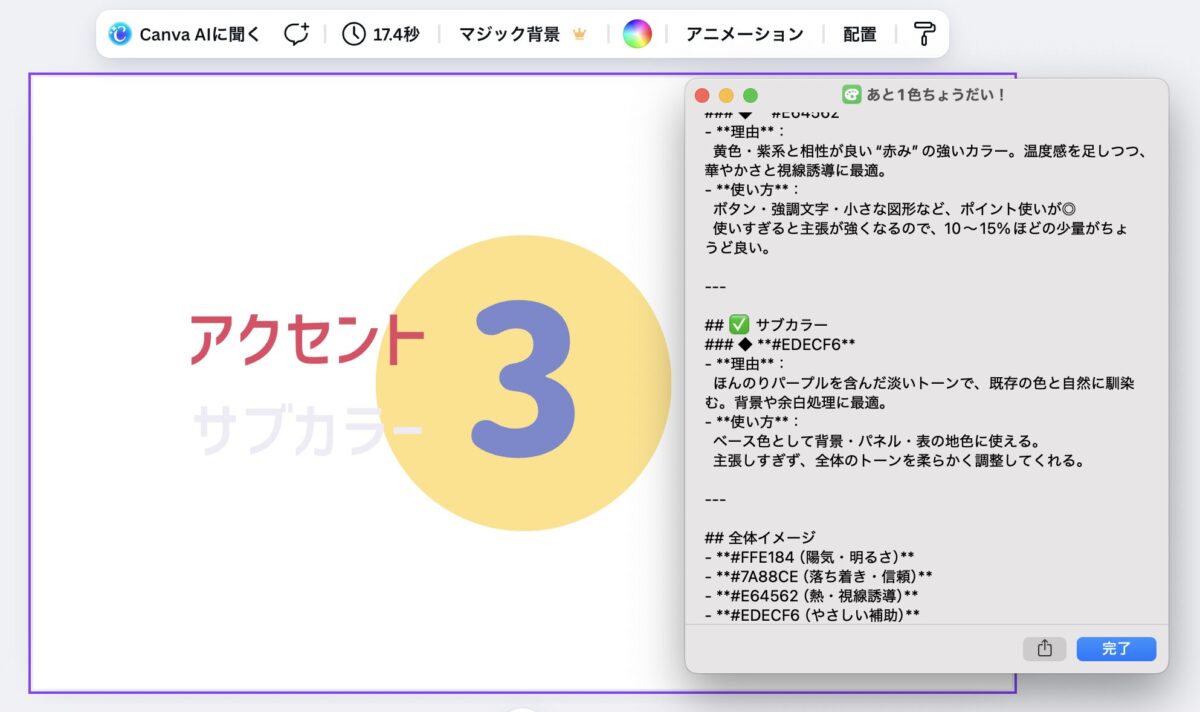
Task: Click the Canva AI logo icon
Action: [120, 34]
